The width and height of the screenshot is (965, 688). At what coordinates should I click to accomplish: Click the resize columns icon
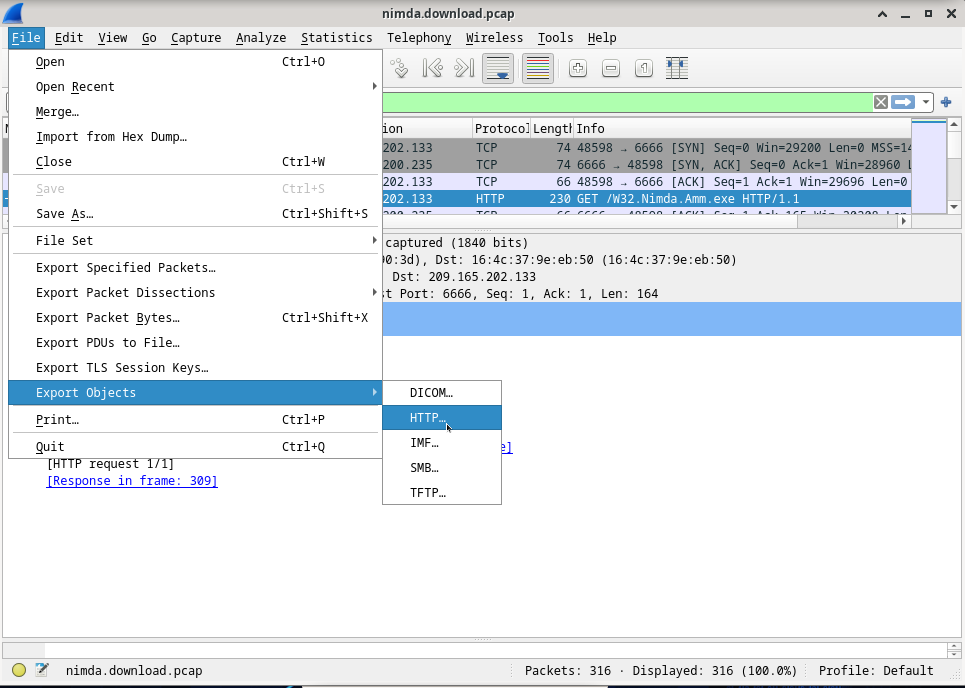click(x=676, y=68)
